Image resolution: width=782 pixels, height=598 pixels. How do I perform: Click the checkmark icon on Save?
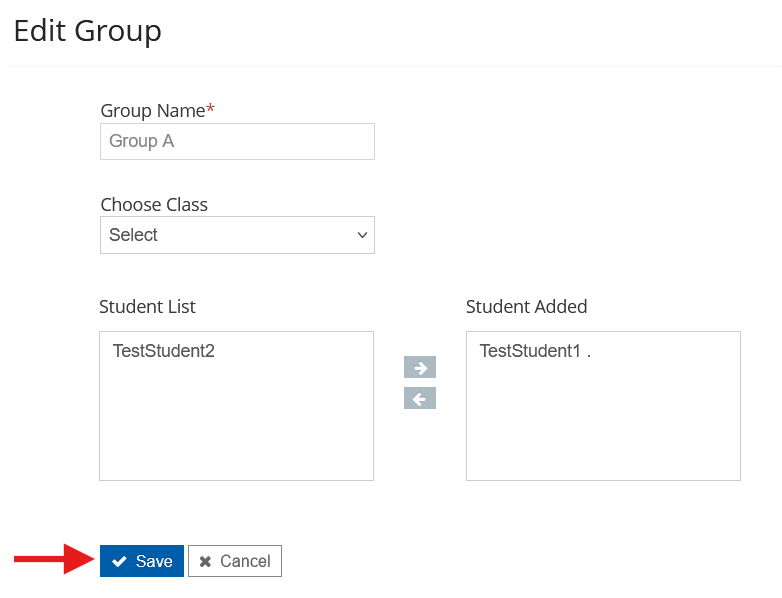[x=120, y=561]
